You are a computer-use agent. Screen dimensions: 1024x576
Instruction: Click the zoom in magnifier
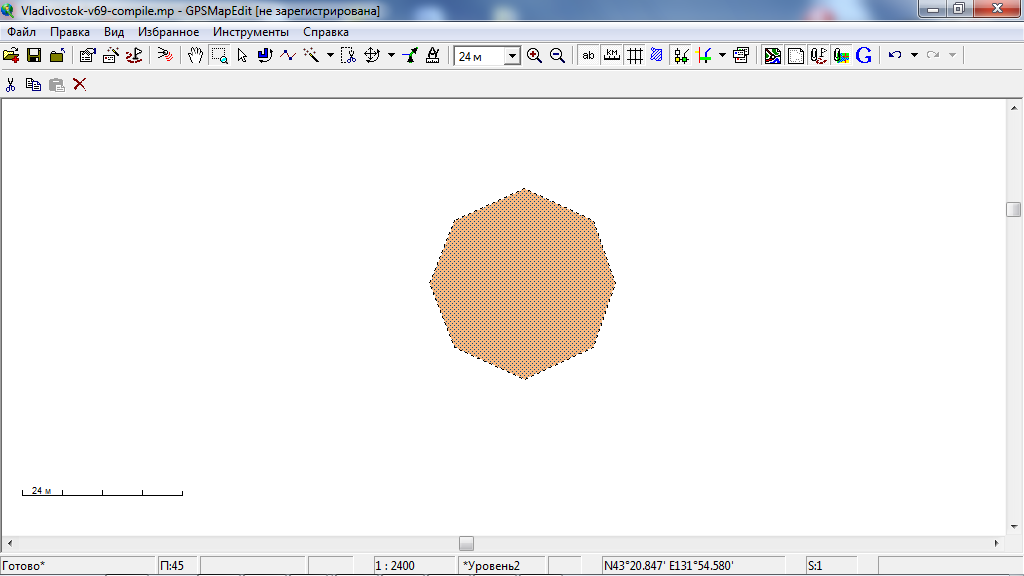click(x=535, y=56)
